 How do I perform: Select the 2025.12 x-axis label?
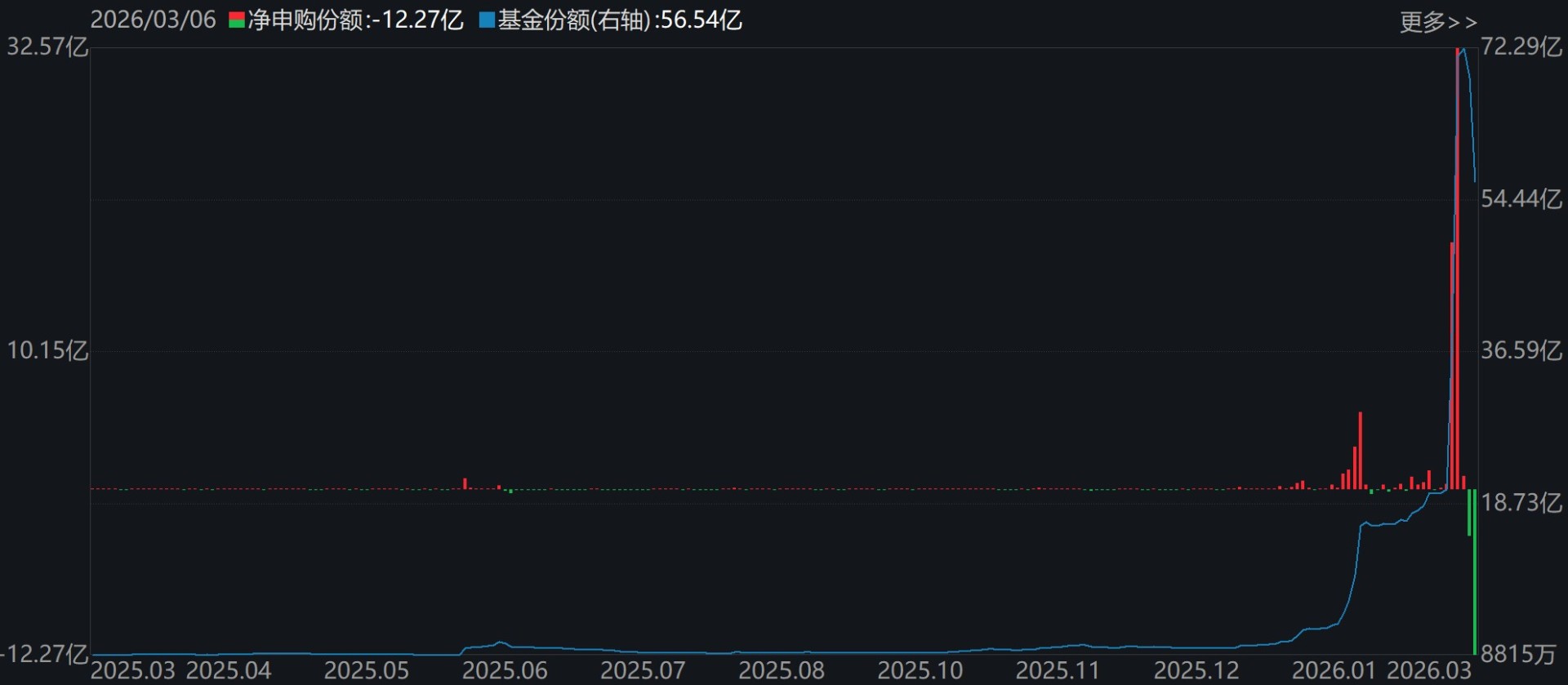pyautogui.click(x=1196, y=670)
